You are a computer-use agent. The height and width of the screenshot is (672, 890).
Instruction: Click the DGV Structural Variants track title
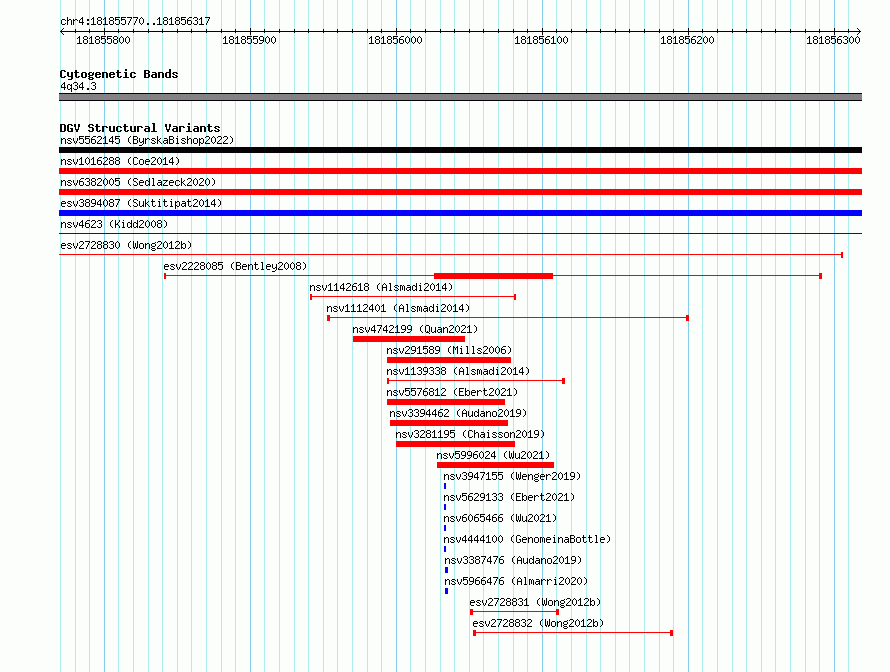coord(140,128)
